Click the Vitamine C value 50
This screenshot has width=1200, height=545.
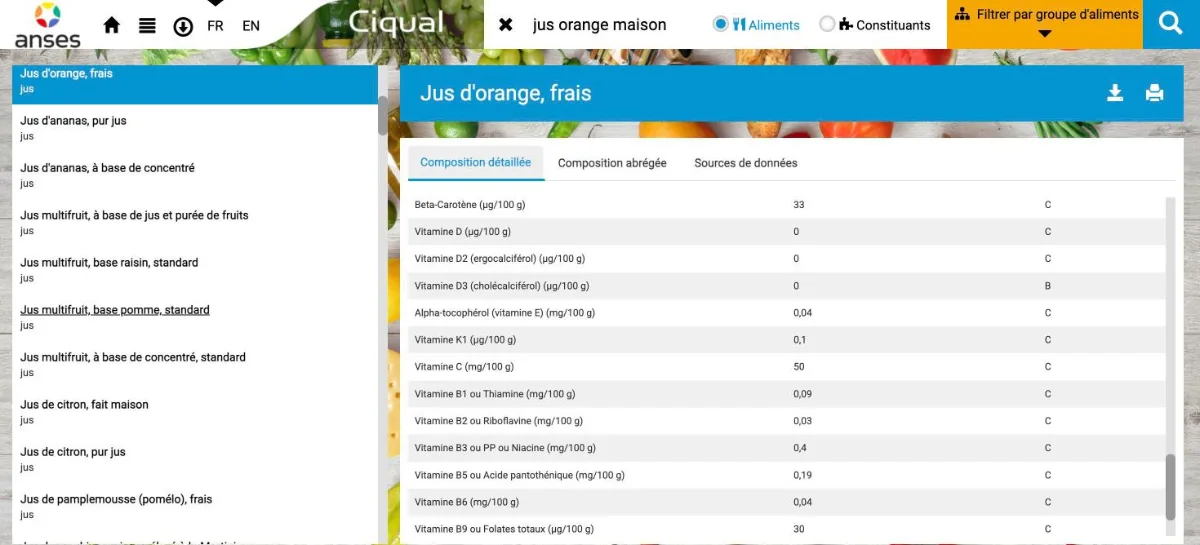coord(799,367)
